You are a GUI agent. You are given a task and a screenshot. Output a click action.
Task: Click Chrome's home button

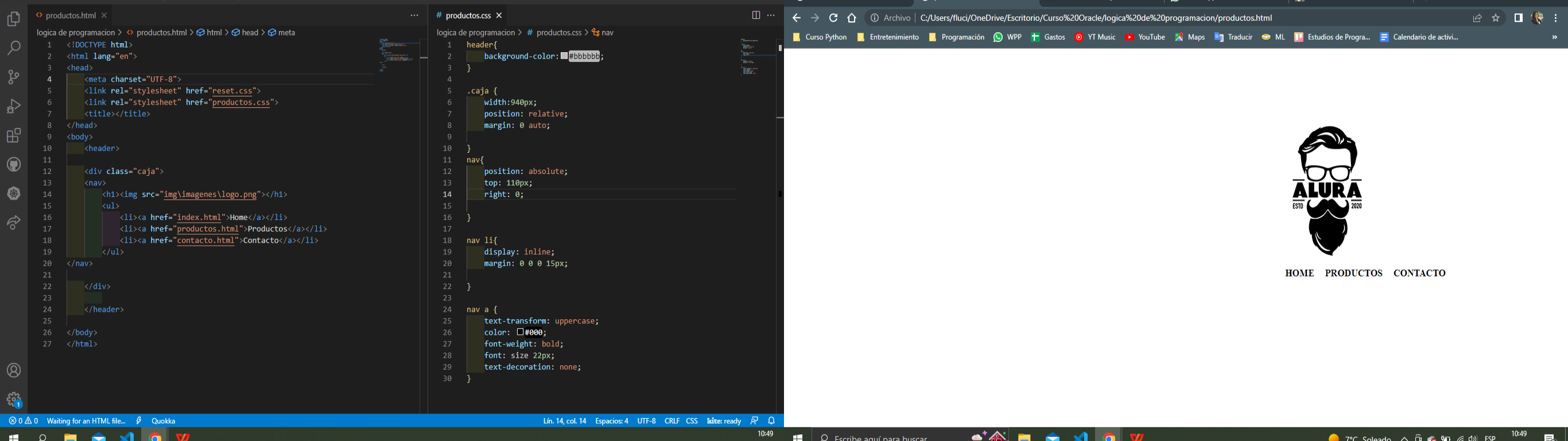click(x=852, y=18)
